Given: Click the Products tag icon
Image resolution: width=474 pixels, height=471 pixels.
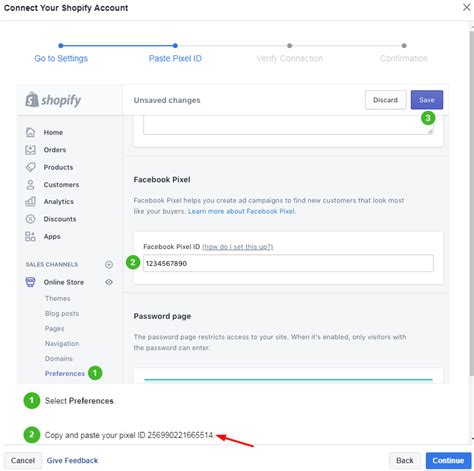Looking at the screenshot, I should point(30,167).
